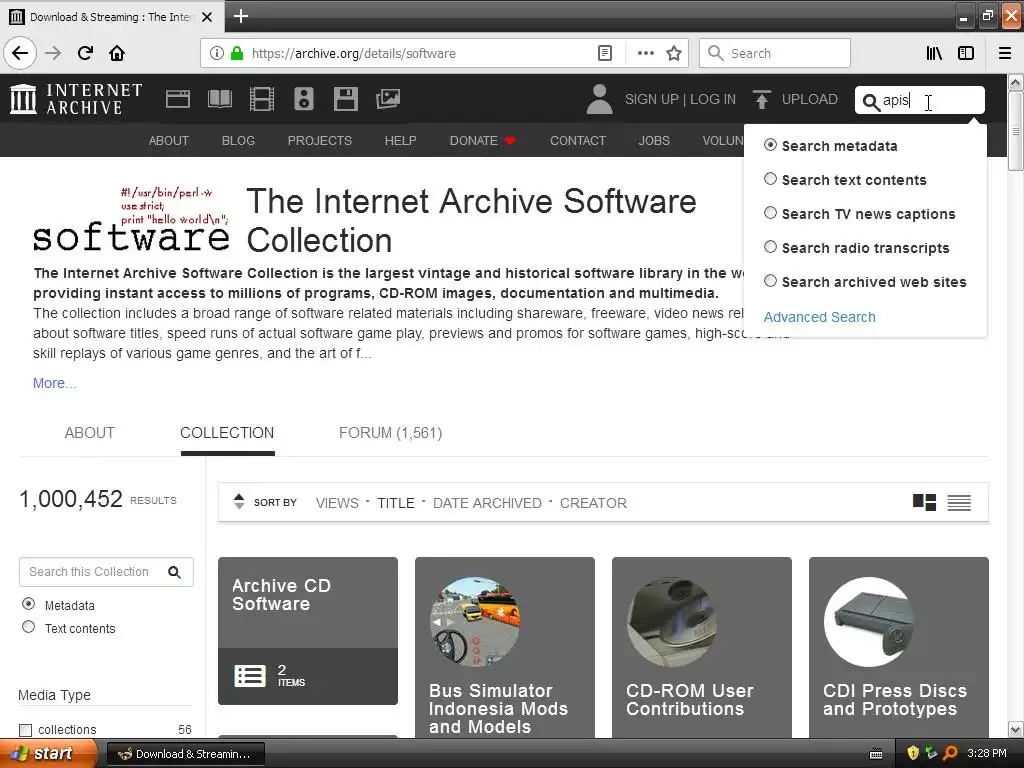The height and width of the screenshot is (768, 1024).
Task: Open the CONTACT nav item
Action: tap(578, 140)
